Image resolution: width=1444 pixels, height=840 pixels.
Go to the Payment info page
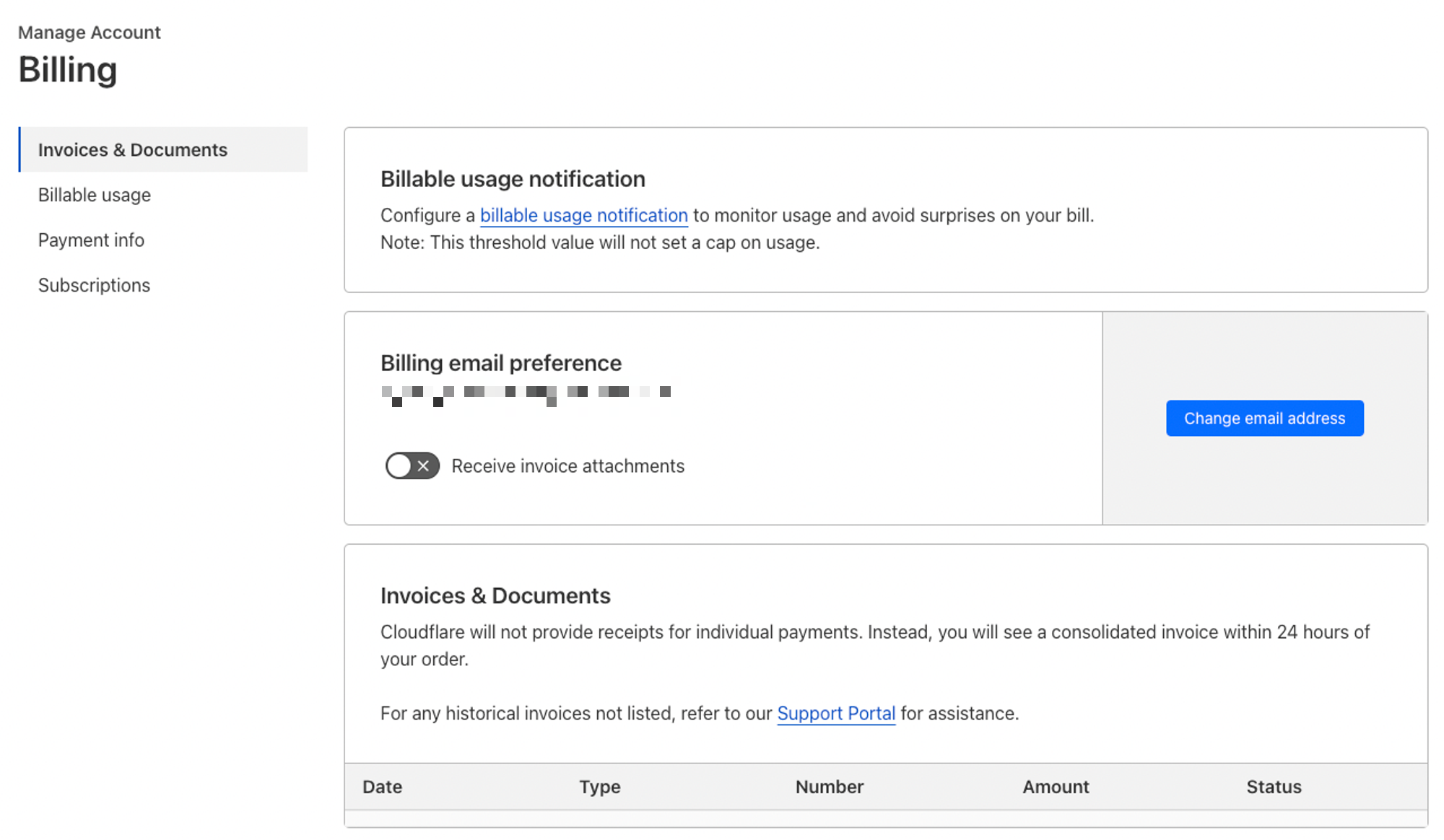coord(91,240)
